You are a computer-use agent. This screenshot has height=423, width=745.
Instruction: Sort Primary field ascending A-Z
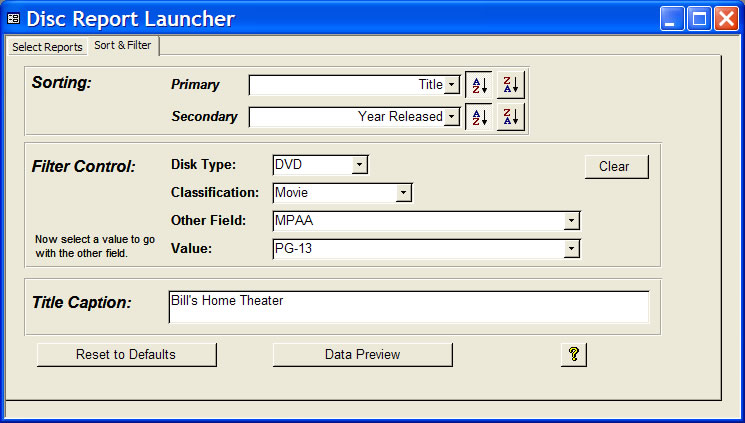[479, 85]
